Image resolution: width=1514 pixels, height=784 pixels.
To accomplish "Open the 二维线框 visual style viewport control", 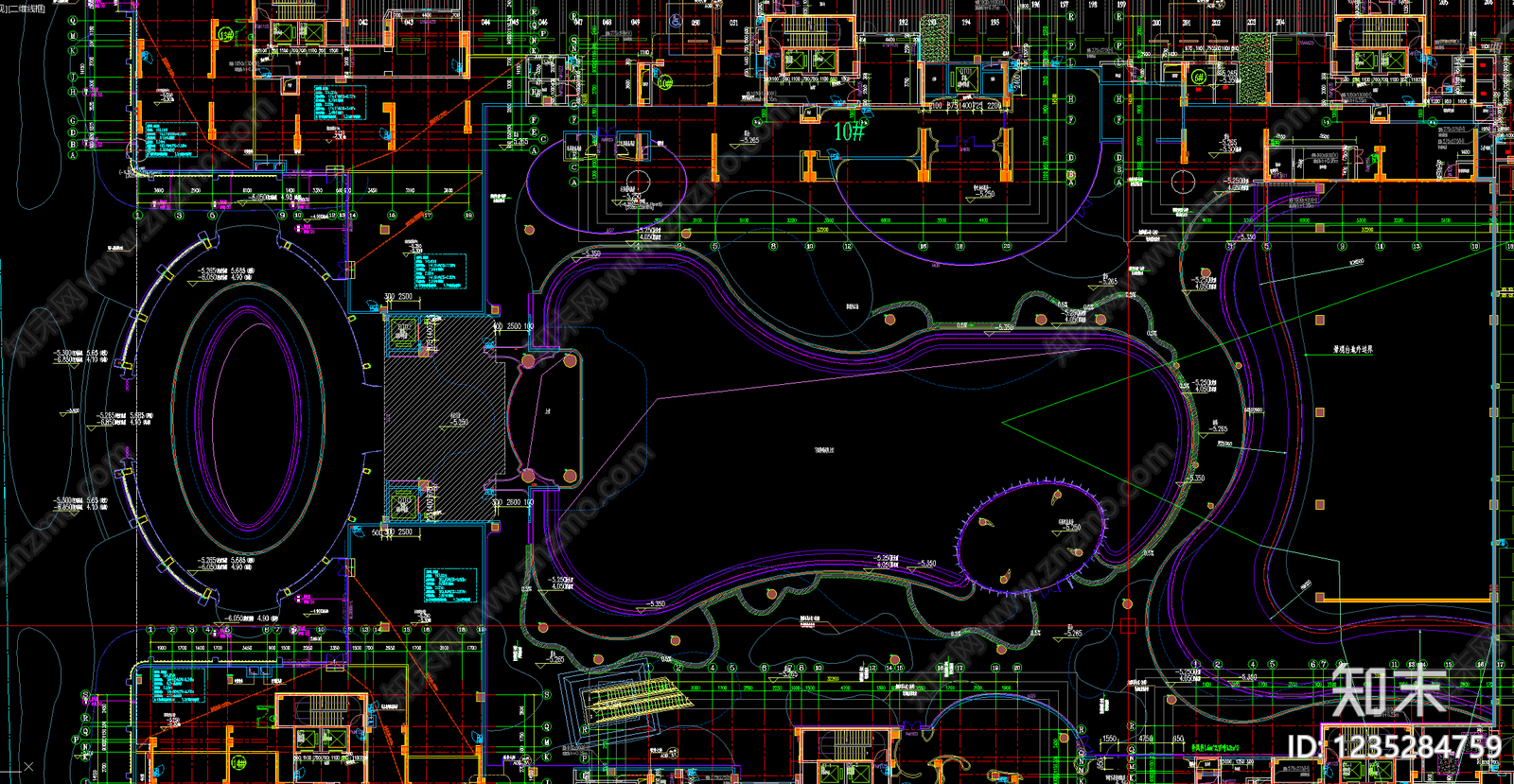I will (27, 8).
